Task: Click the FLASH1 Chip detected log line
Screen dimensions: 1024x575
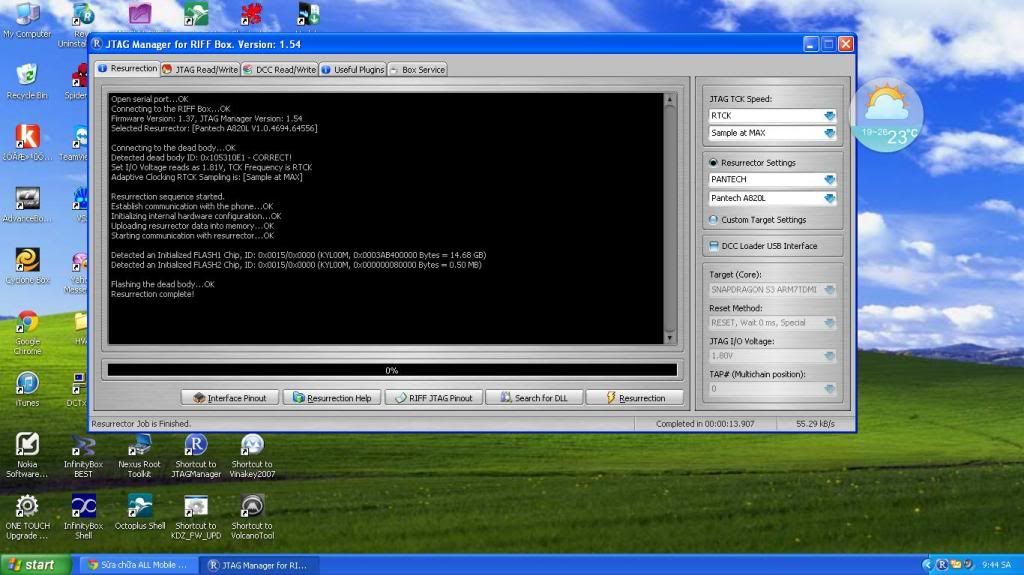Action: click(x=298, y=255)
